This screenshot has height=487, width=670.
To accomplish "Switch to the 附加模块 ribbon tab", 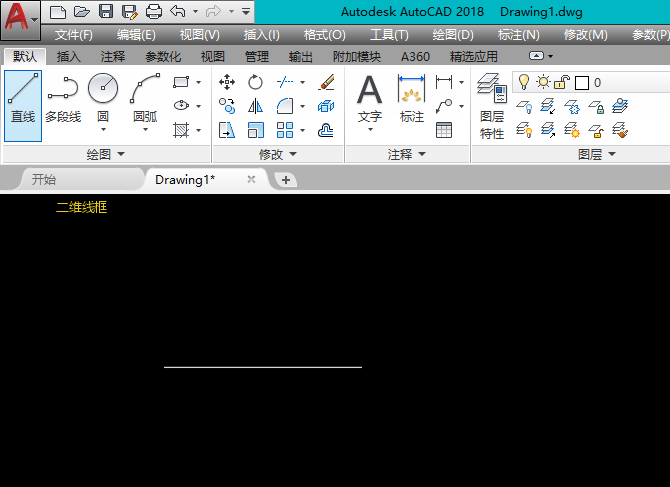I will 357,56.
